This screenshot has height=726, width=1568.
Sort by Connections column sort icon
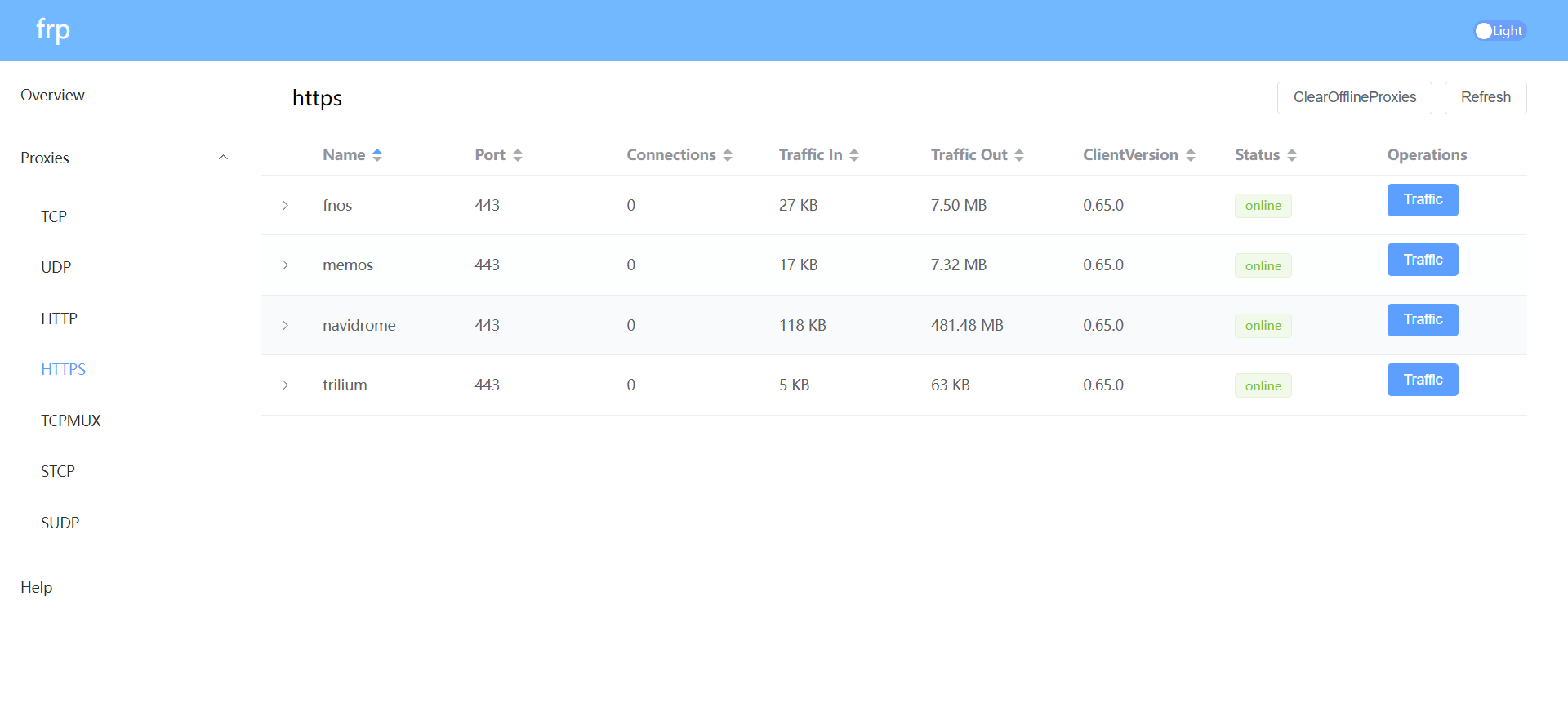tap(728, 155)
